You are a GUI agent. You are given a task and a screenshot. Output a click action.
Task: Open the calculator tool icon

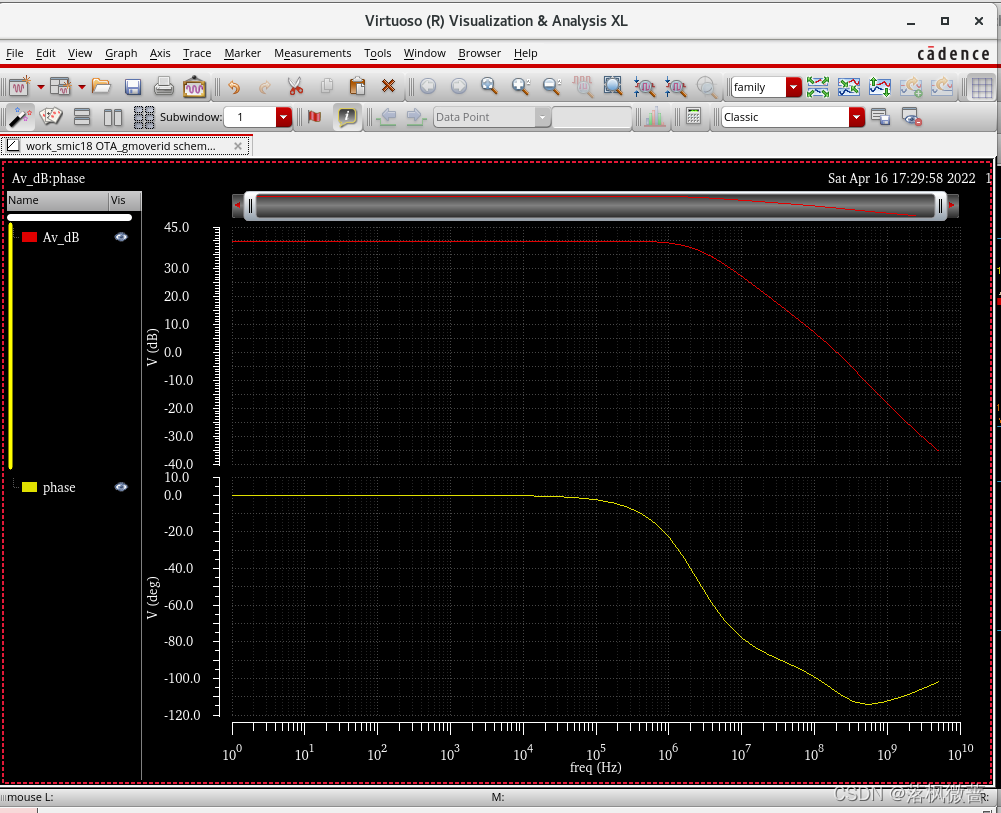pos(693,117)
